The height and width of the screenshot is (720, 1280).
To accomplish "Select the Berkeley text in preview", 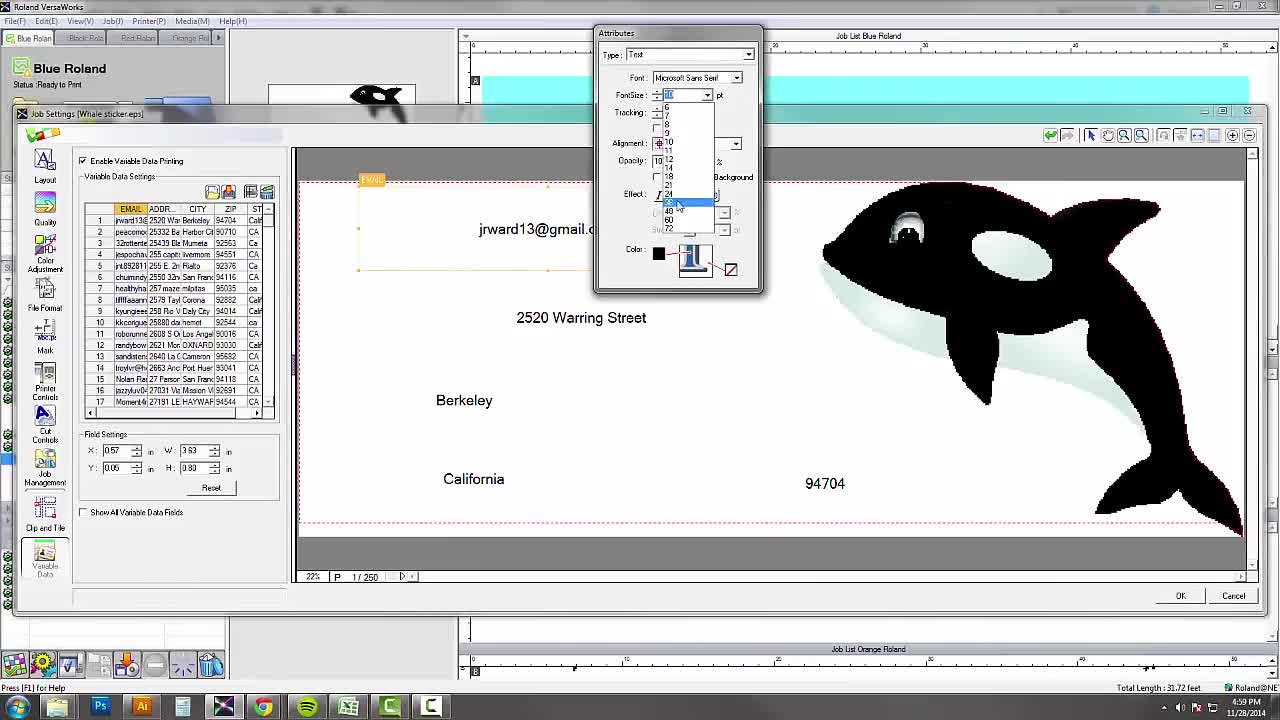I will coord(464,400).
